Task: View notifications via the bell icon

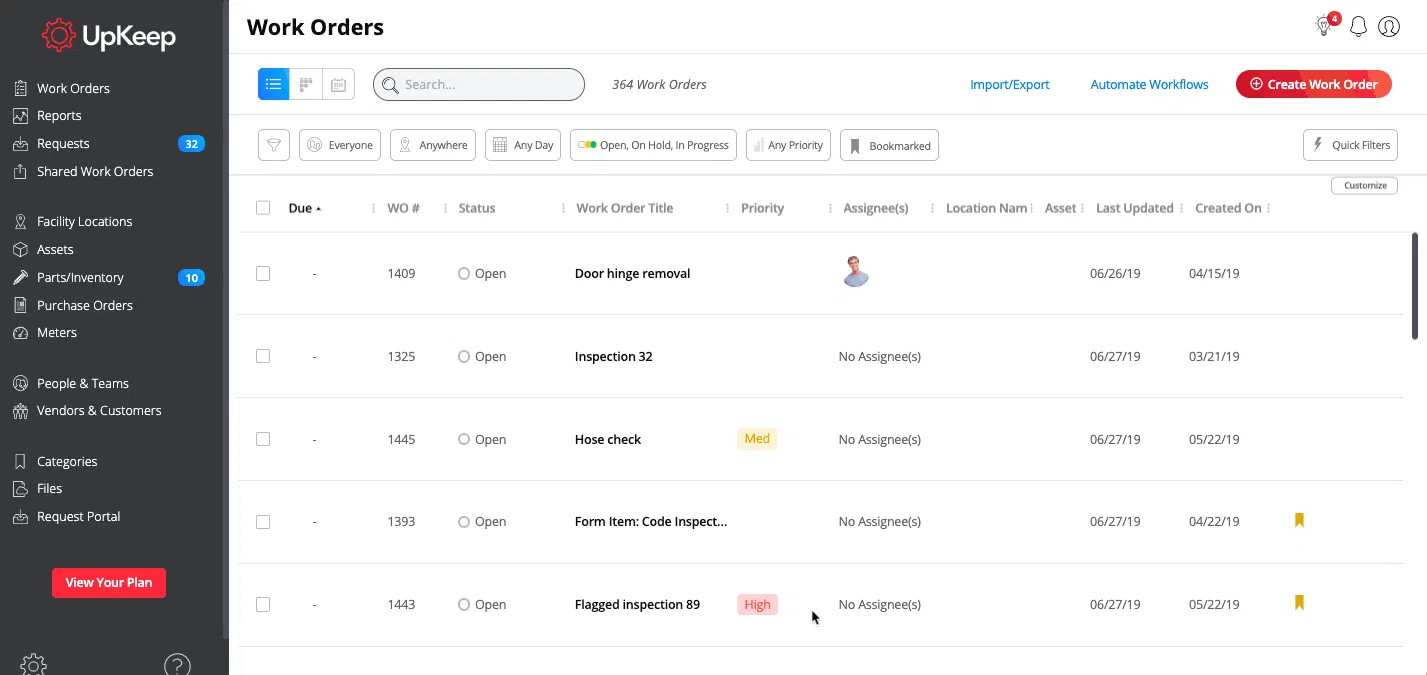Action: (x=1358, y=26)
